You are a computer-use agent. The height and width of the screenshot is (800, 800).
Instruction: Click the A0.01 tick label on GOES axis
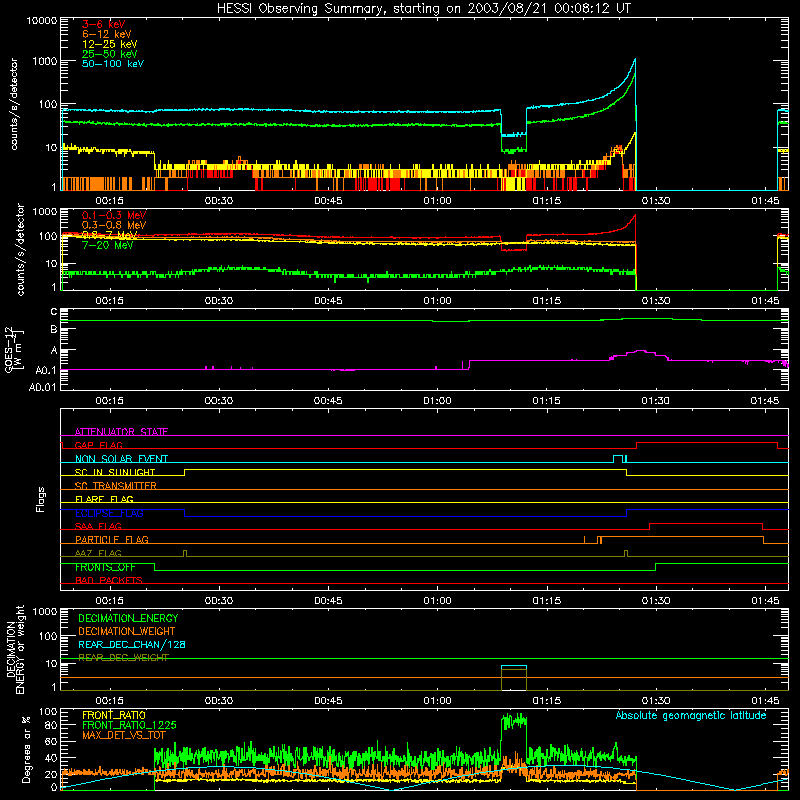(43, 388)
